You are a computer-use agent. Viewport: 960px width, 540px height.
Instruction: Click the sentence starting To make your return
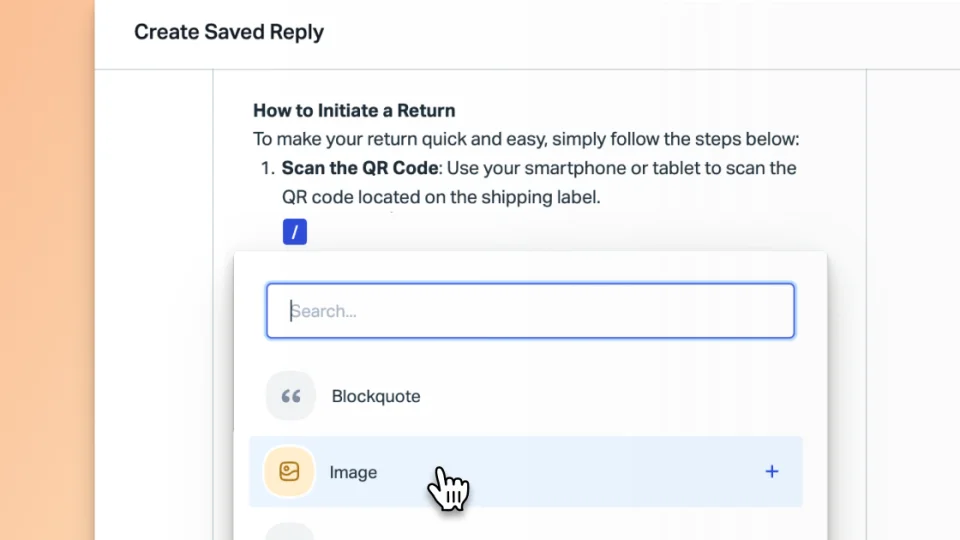coord(525,139)
